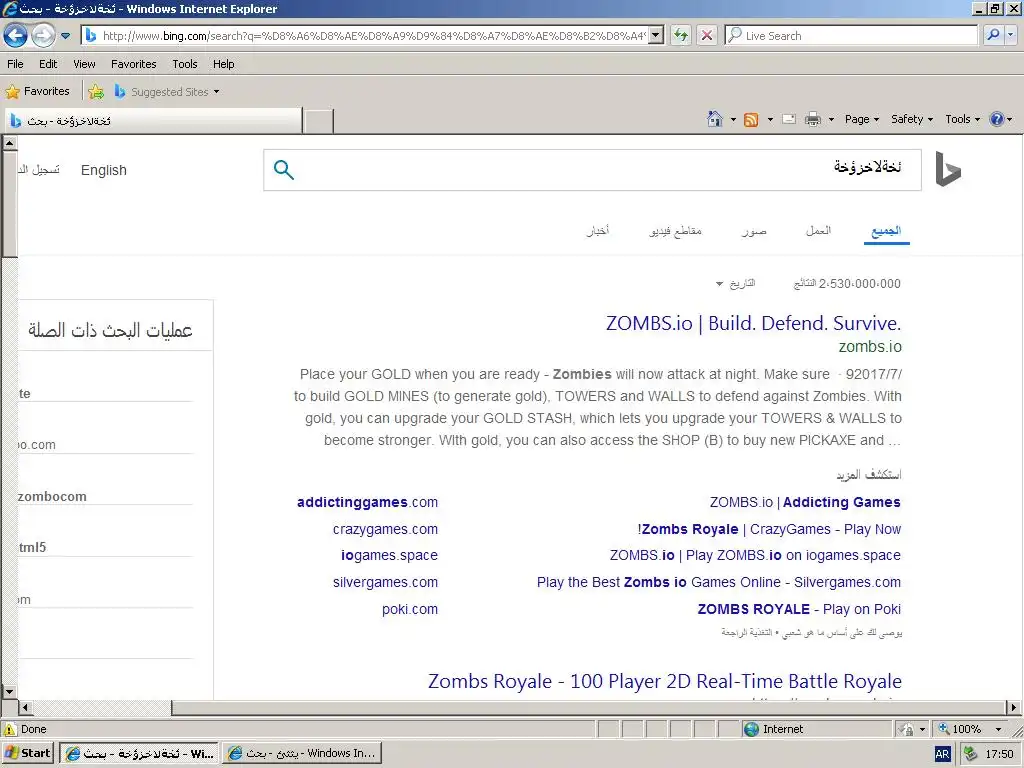Open the ZOMBS.io on iogames.space link
The width and height of the screenshot is (1024, 768).
[755, 555]
